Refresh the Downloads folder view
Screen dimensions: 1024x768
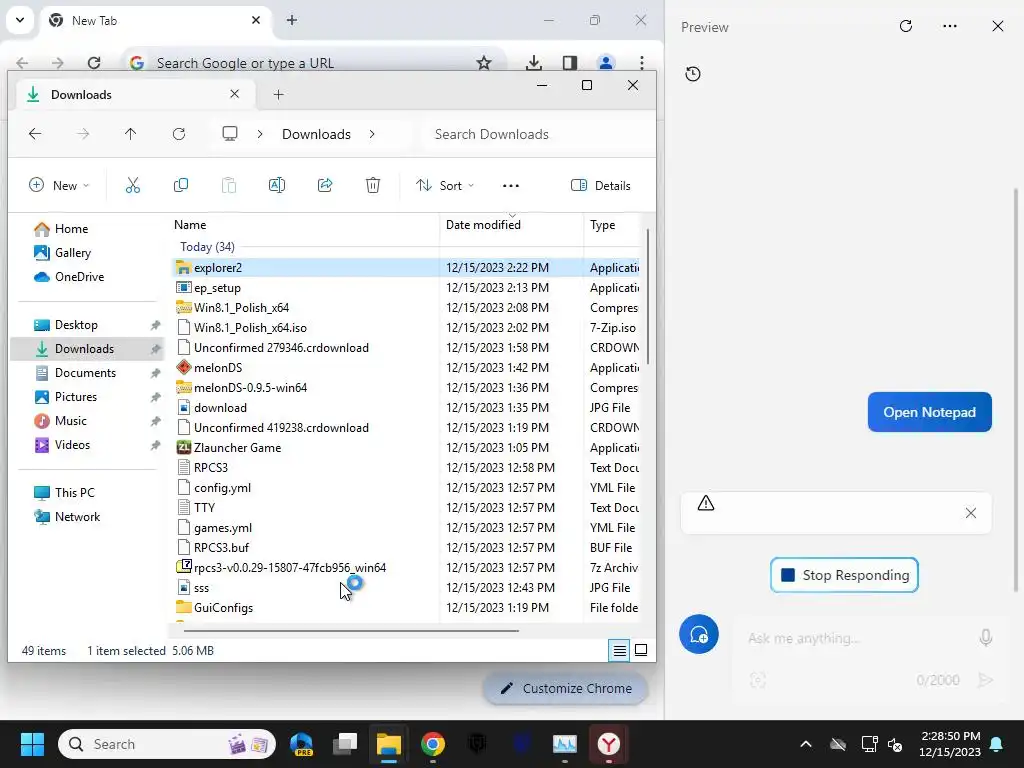[179, 134]
